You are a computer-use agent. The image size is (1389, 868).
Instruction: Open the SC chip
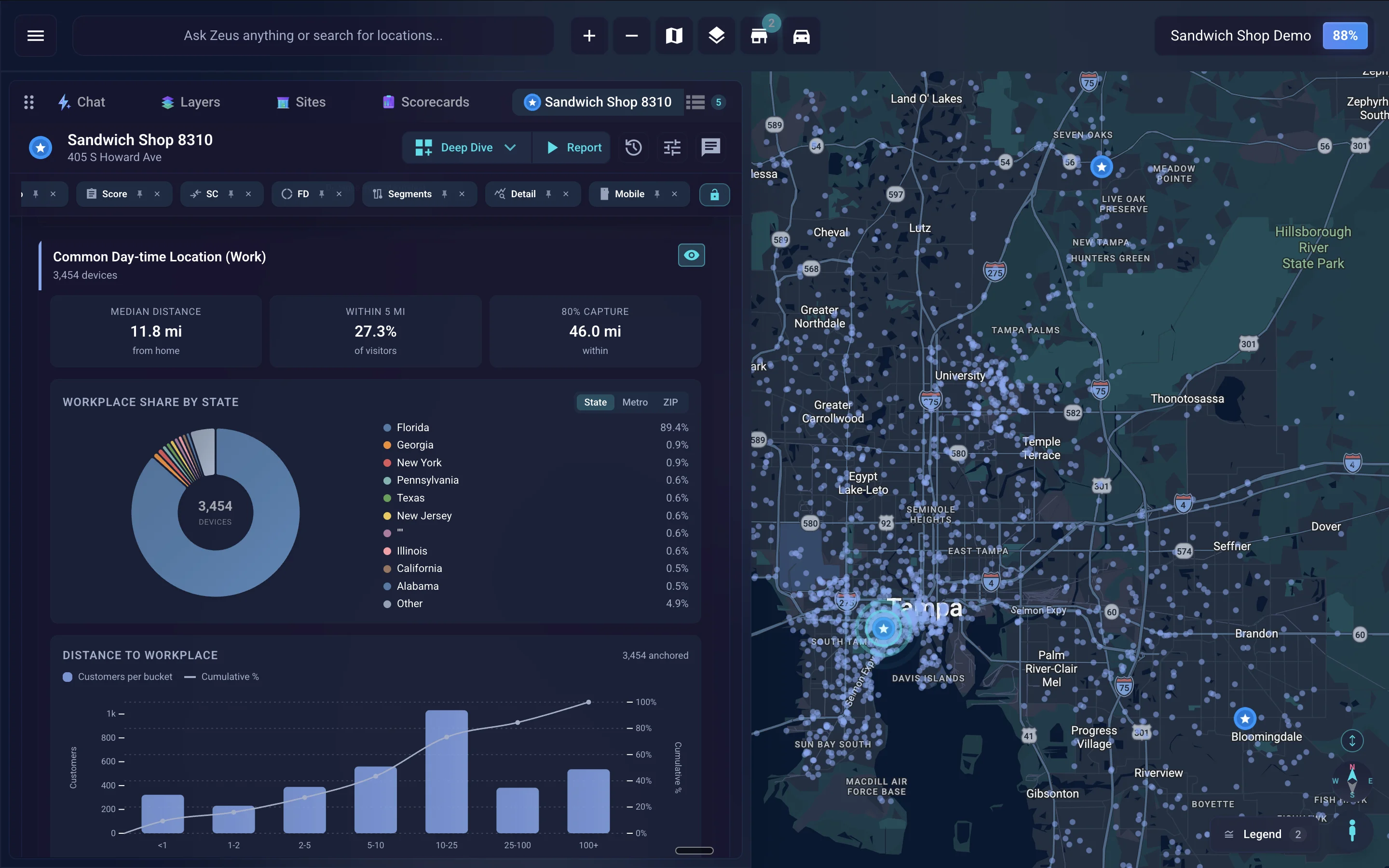(205, 194)
